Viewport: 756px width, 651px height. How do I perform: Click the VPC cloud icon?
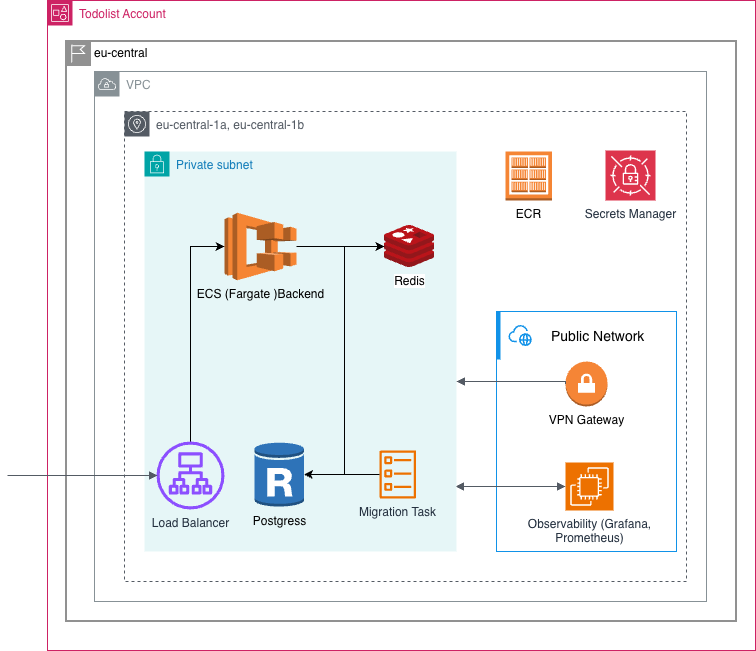click(107, 84)
